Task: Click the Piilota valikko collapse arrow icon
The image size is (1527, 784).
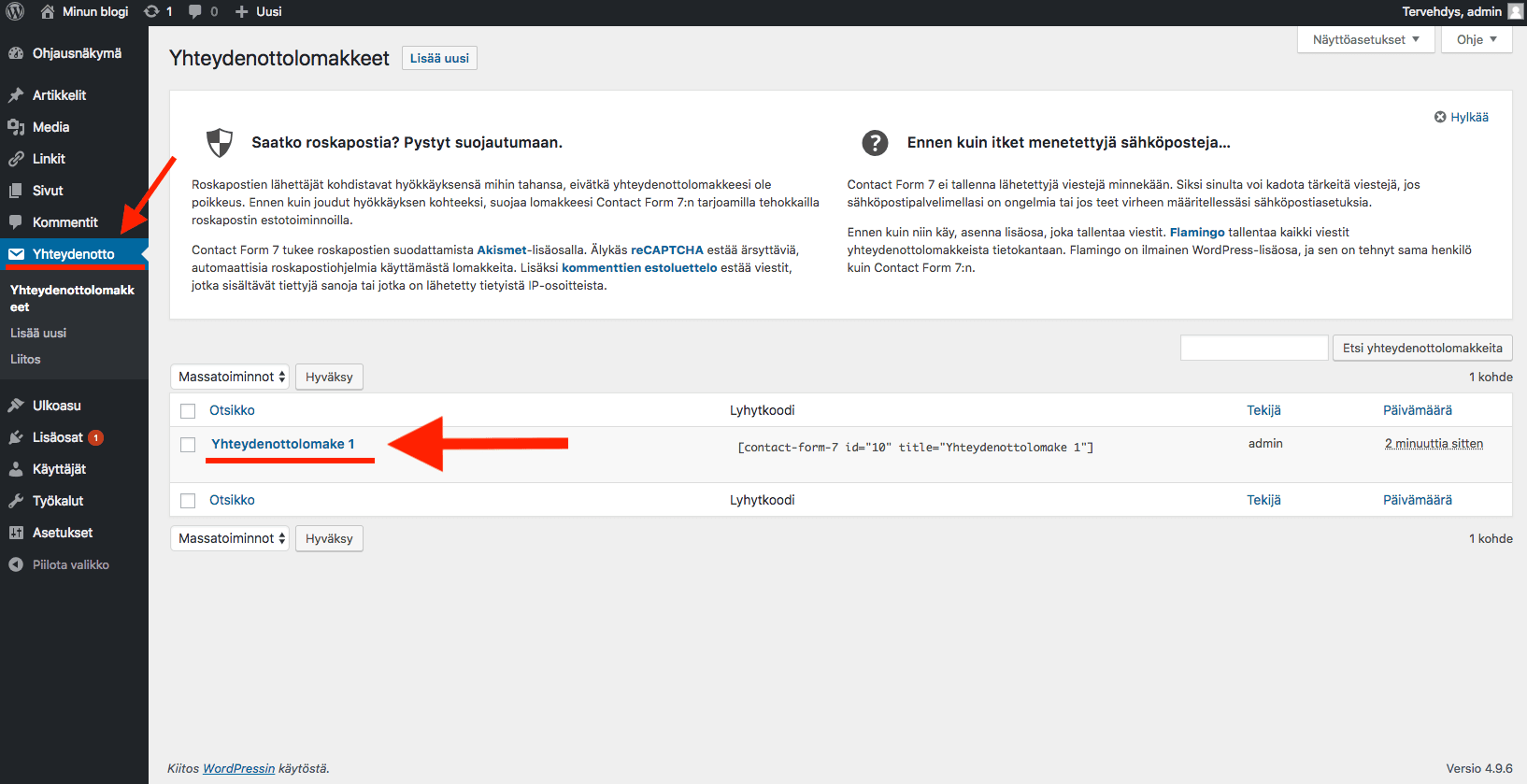Action: pyautogui.click(x=16, y=564)
